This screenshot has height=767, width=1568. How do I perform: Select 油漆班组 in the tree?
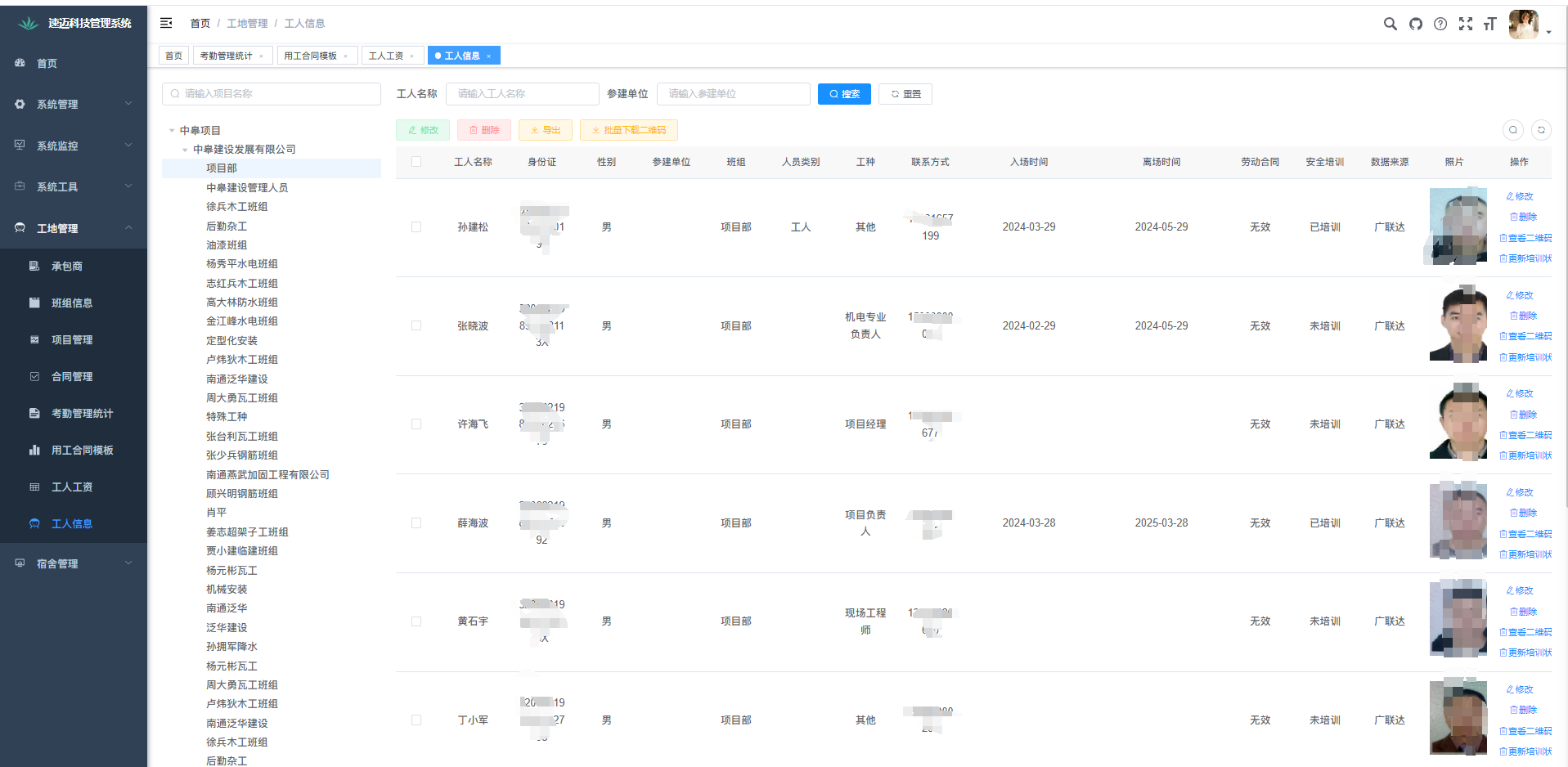click(x=227, y=245)
